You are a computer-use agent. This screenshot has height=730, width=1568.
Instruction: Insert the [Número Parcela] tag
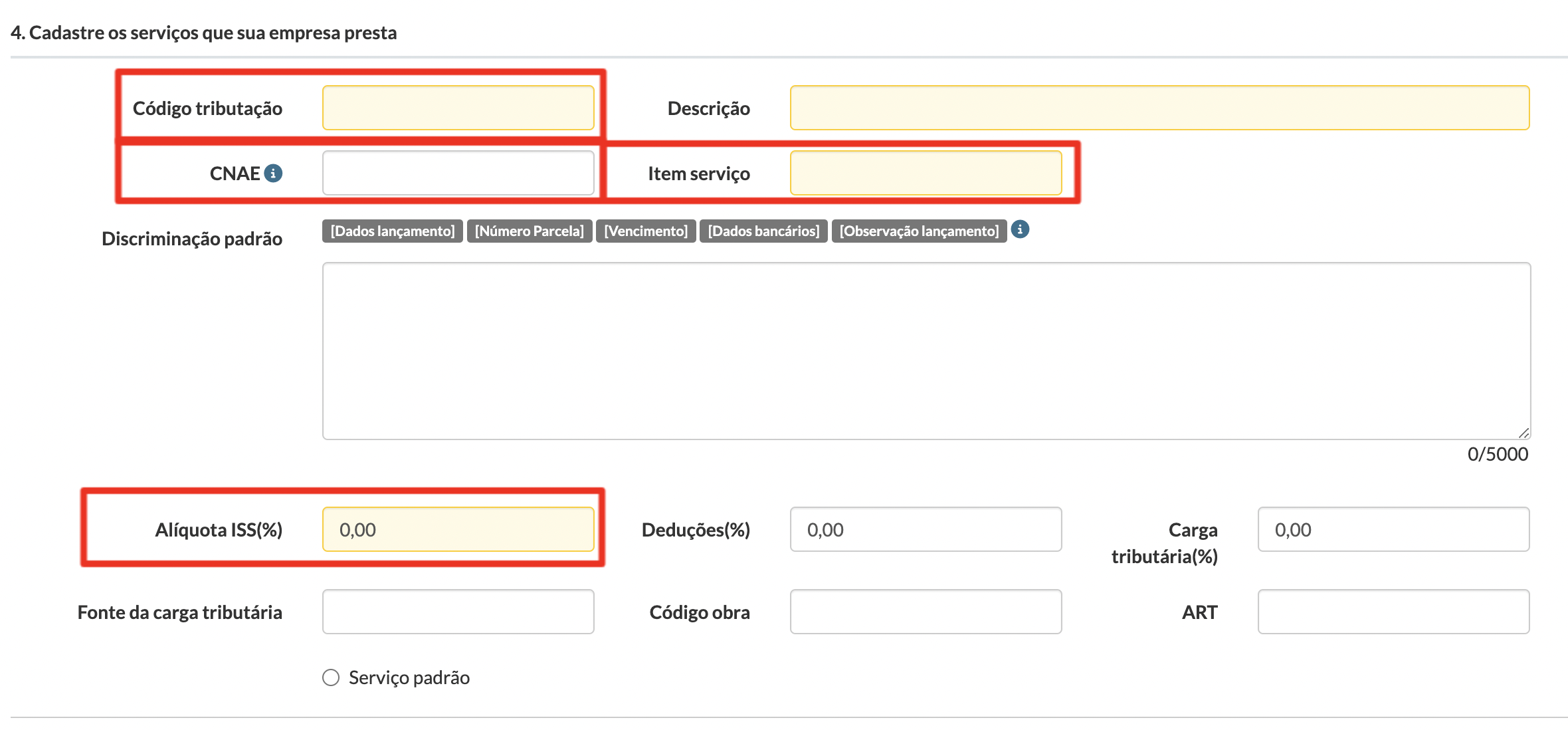pyautogui.click(x=529, y=231)
